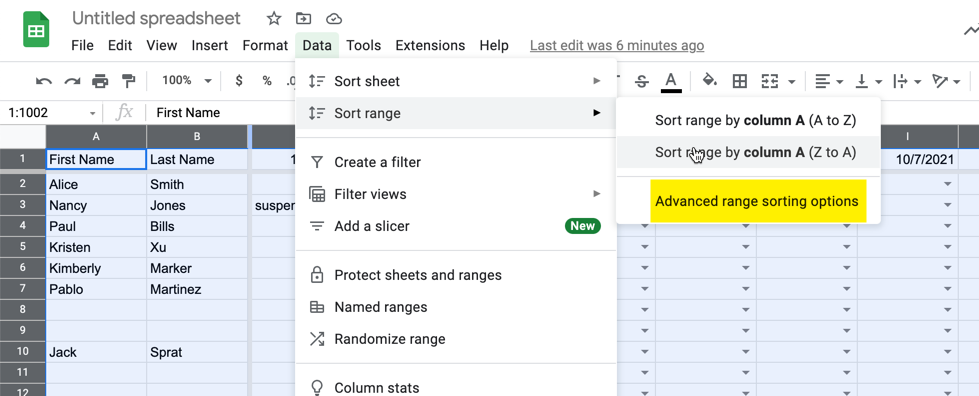Viewport: 979px width, 396px height.
Task: Click the Merge cells icon
Action: 770,81
